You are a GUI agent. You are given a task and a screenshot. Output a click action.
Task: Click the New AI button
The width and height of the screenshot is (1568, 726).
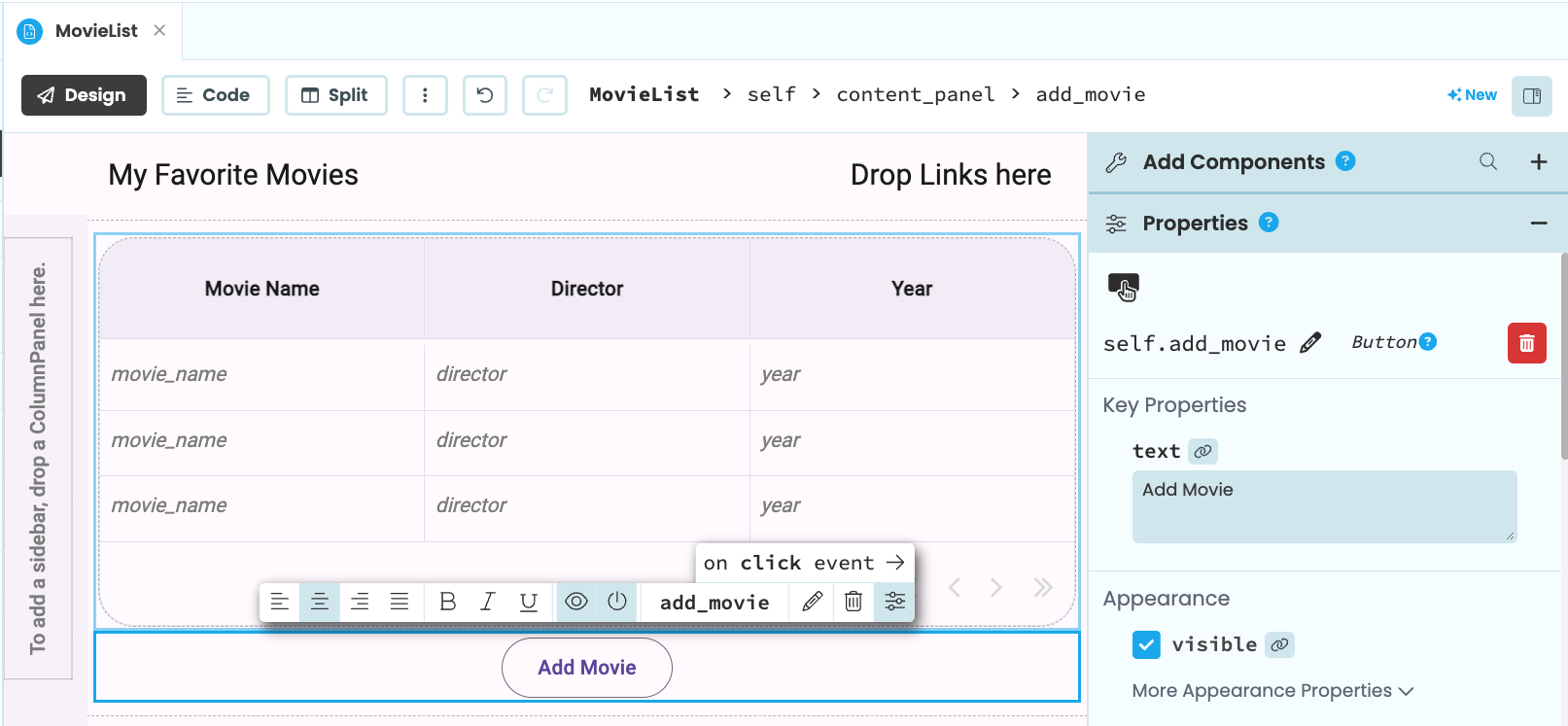point(1472,95)
